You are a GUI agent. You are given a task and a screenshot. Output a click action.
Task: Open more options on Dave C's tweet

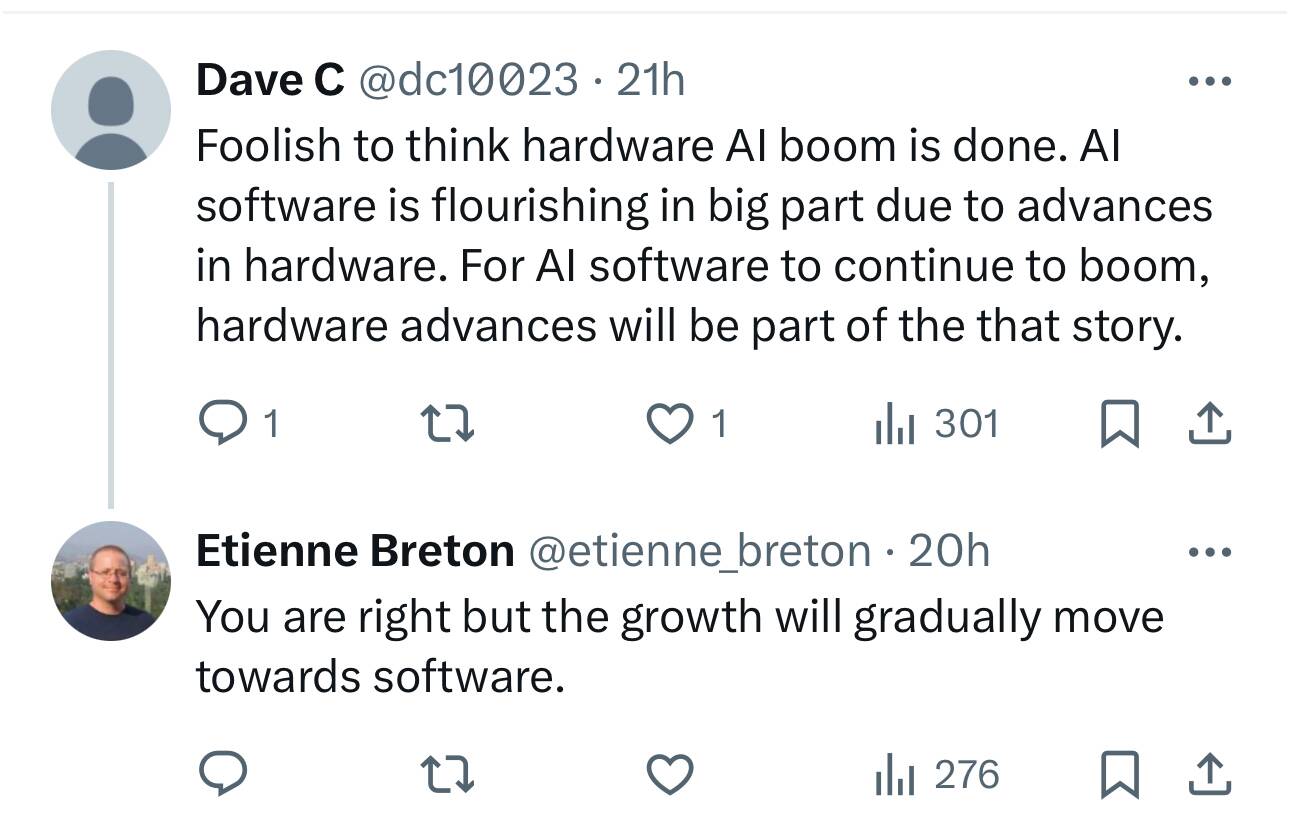pos(1210,81)
